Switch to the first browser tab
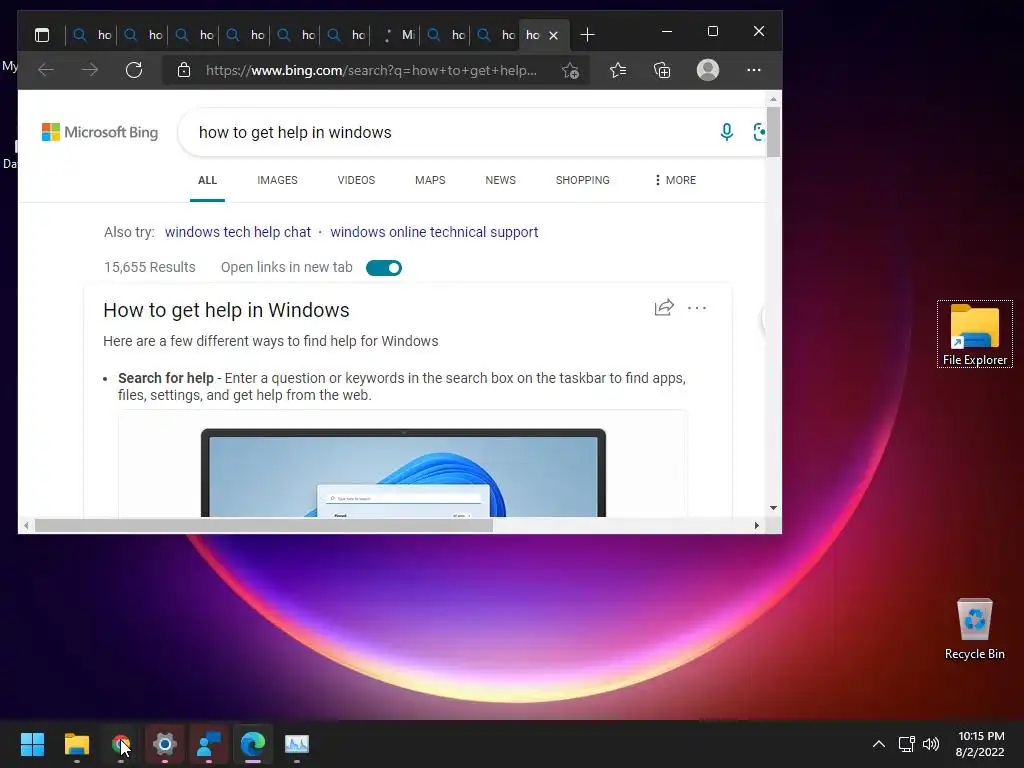 (91, 35)
